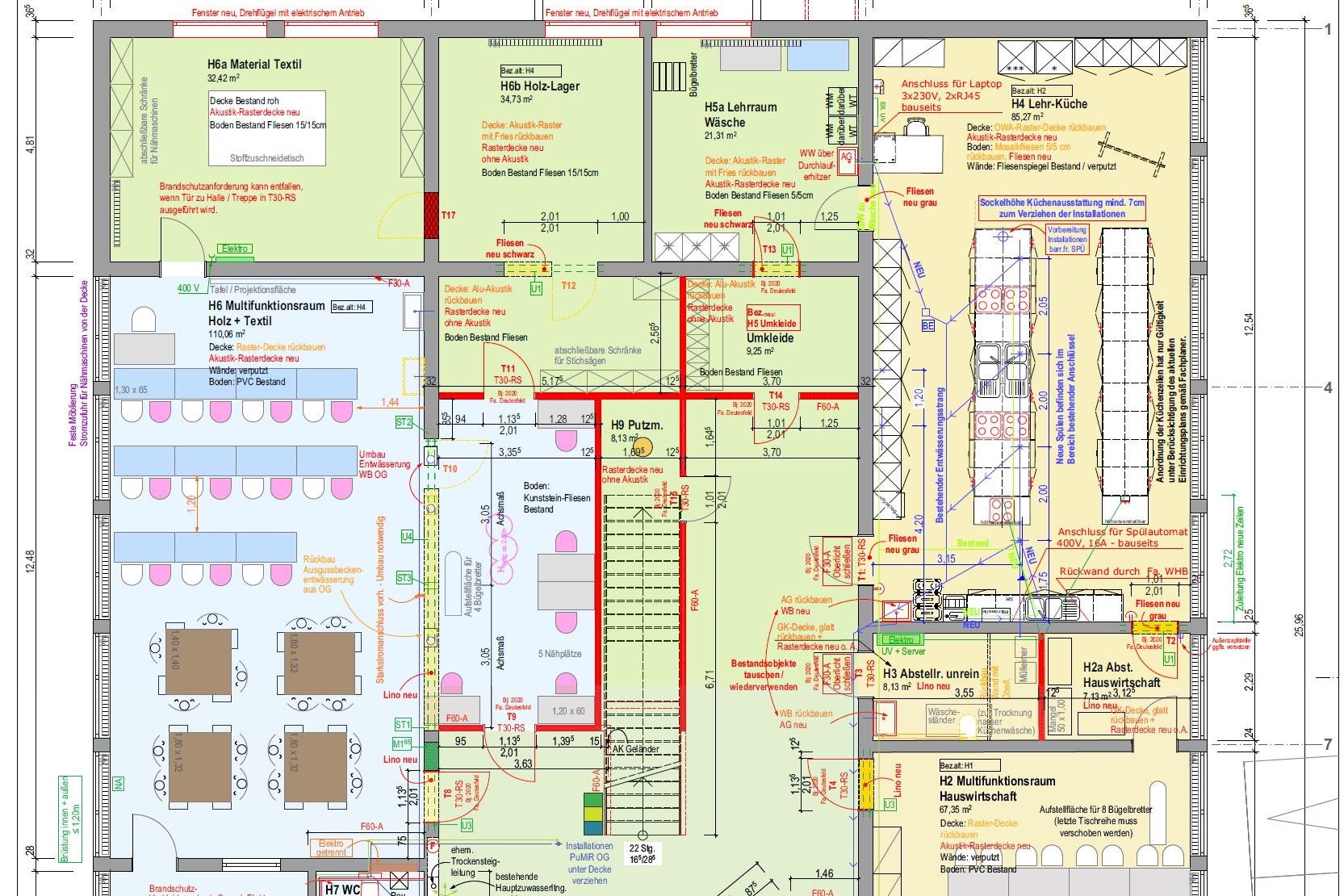Click the door label 'T14'

pos(776,396)
